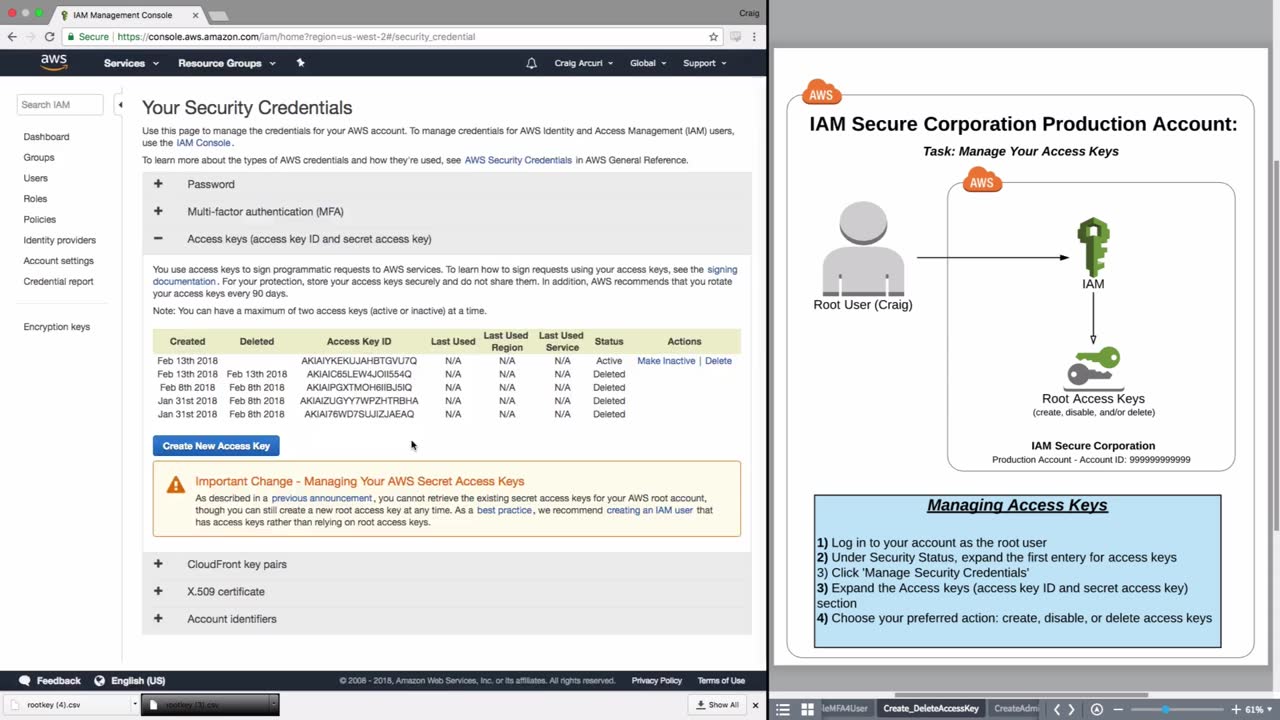Collapse the IAM sidebar with the arrow handle
This screenshot has width=1280, height=720.
(120, 104)
